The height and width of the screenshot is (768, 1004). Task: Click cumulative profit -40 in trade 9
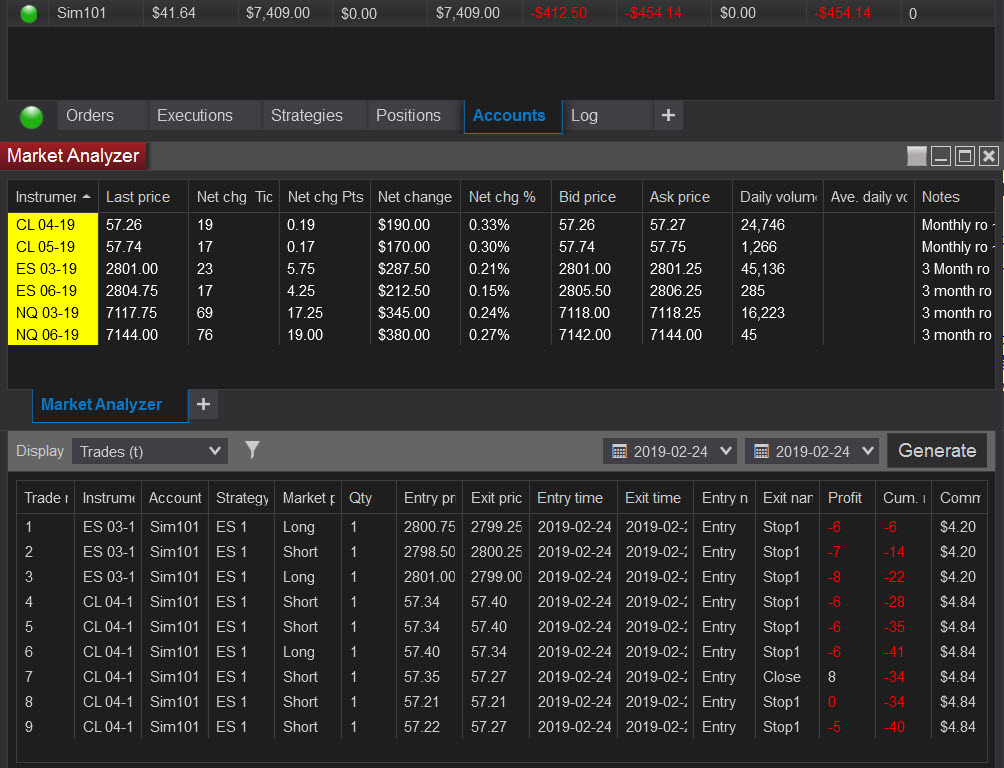coord(894,726)
